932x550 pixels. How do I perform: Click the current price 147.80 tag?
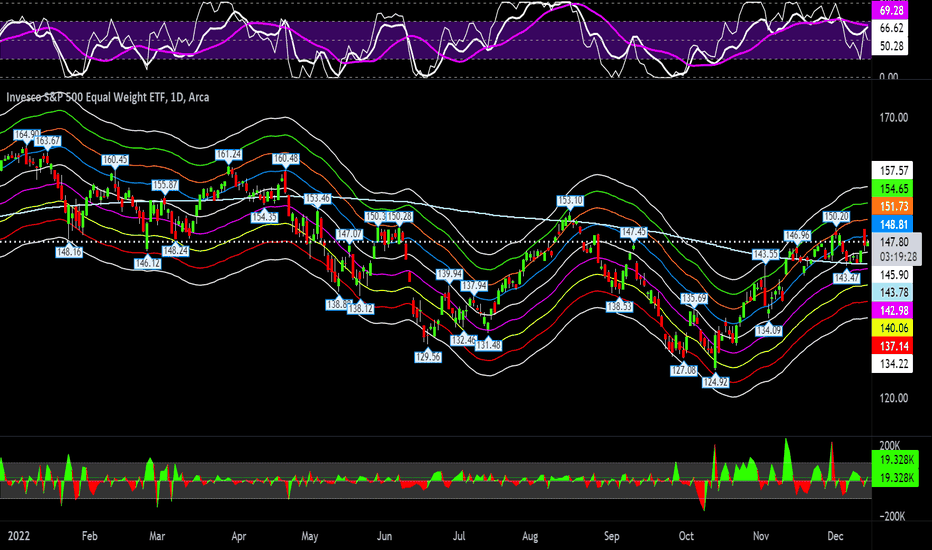tap(893, 242)
